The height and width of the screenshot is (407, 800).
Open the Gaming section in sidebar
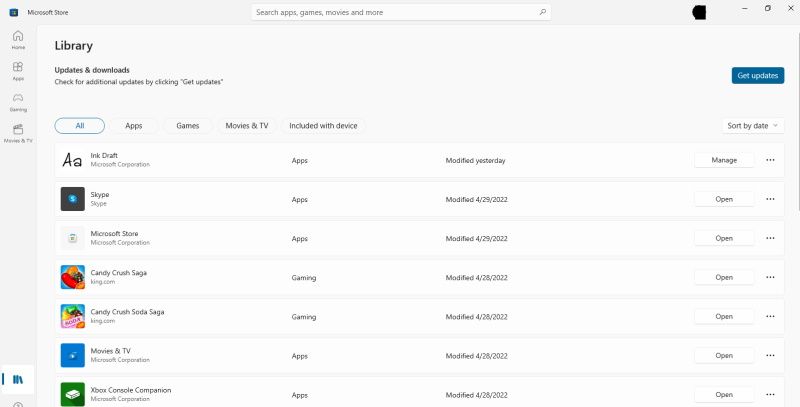point(18,102)
